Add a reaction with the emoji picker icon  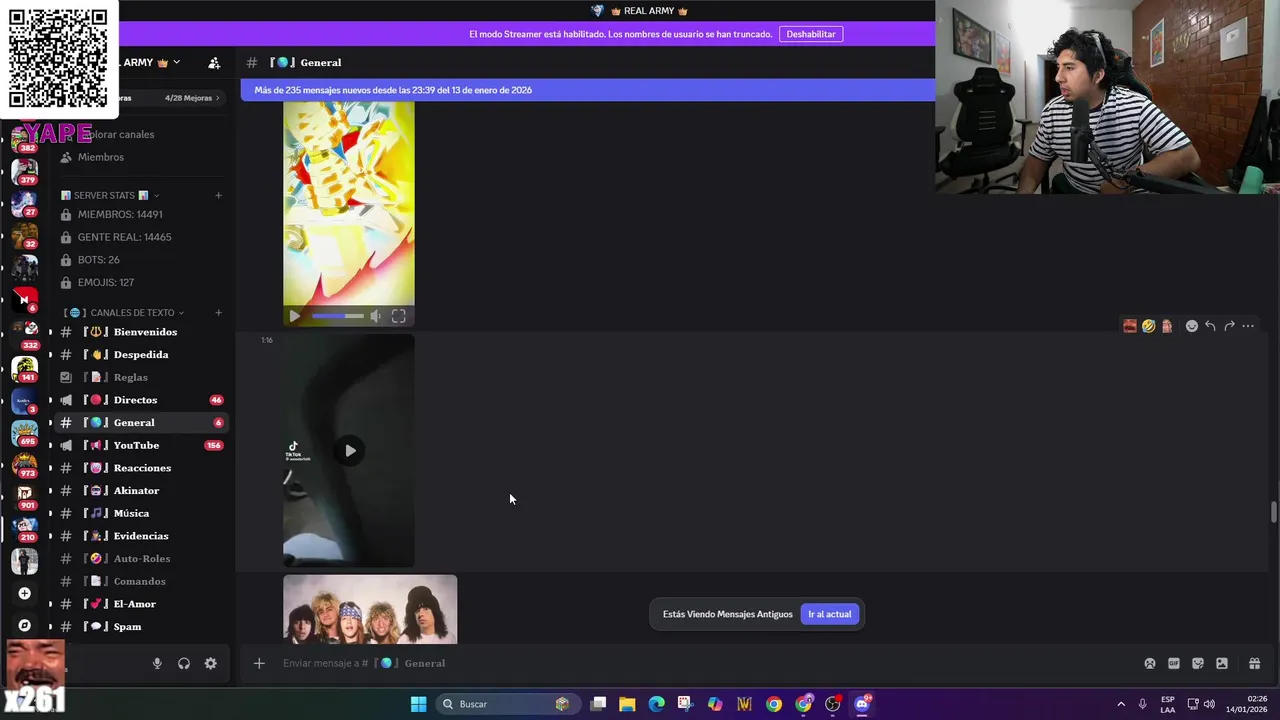1191,326
